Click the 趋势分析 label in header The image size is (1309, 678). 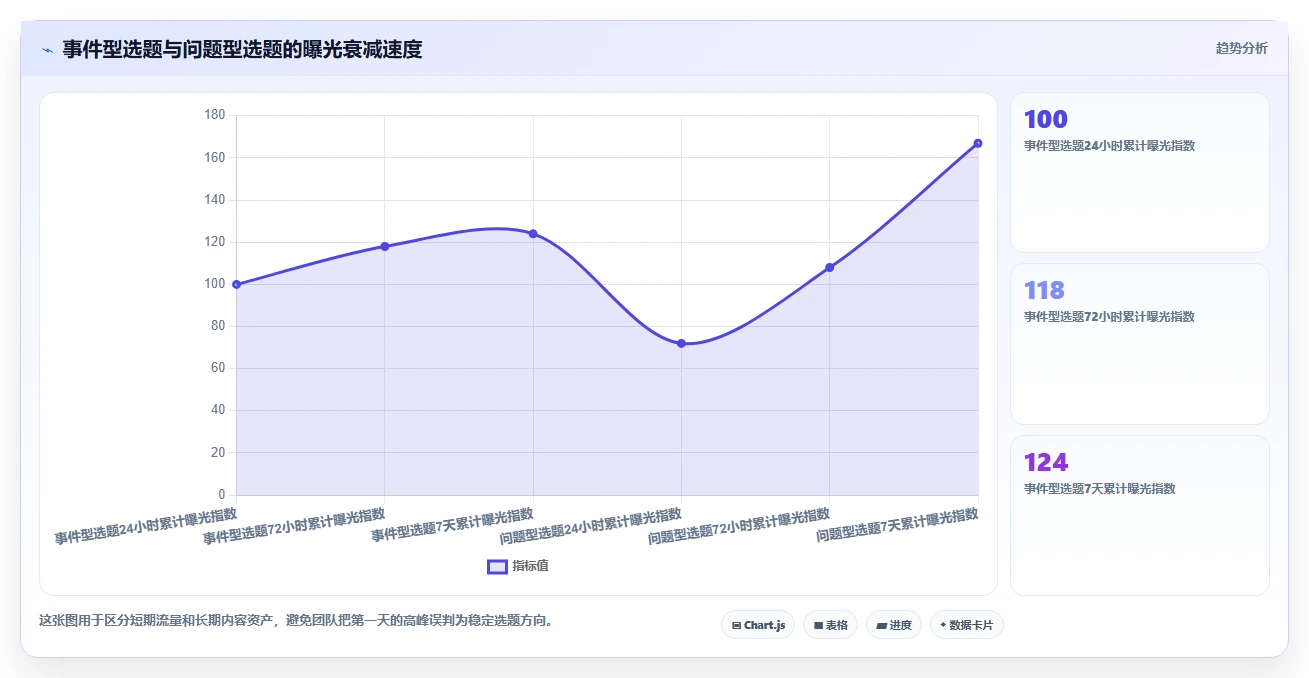pyautogui.click(x=1241, y=48)
